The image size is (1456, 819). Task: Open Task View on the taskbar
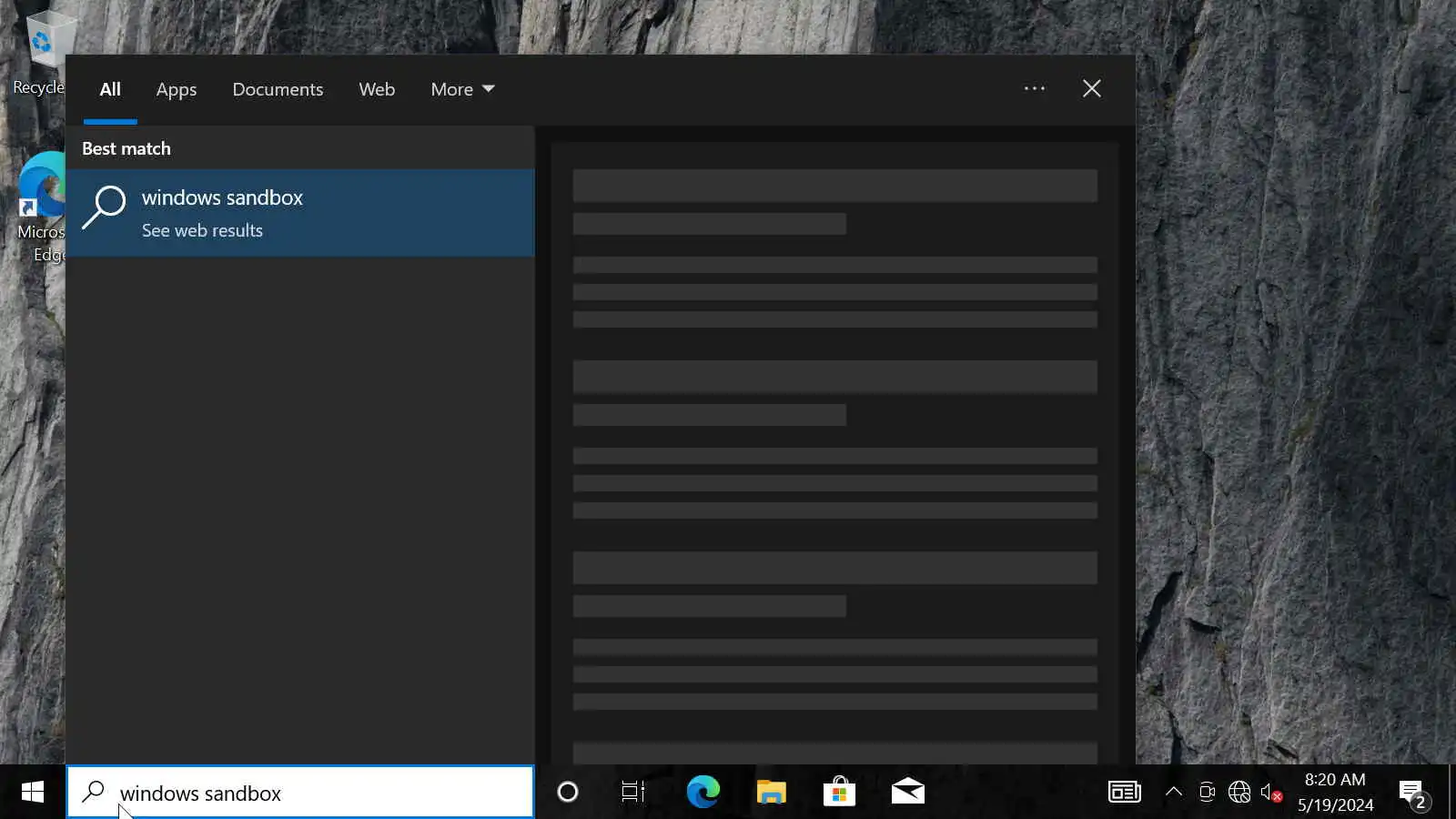click(633, 793)
